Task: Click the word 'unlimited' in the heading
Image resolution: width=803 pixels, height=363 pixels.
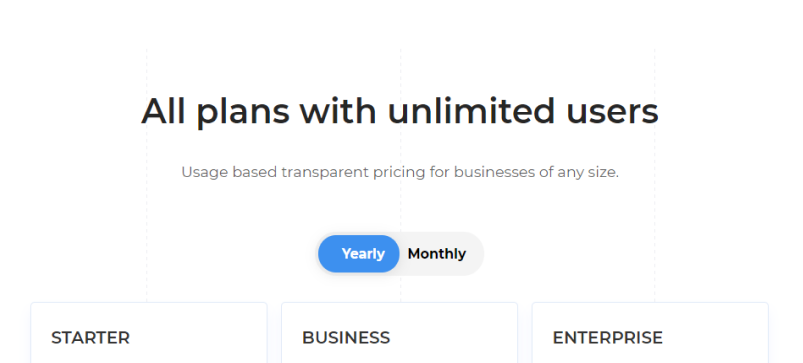Action: pos(471,111)
